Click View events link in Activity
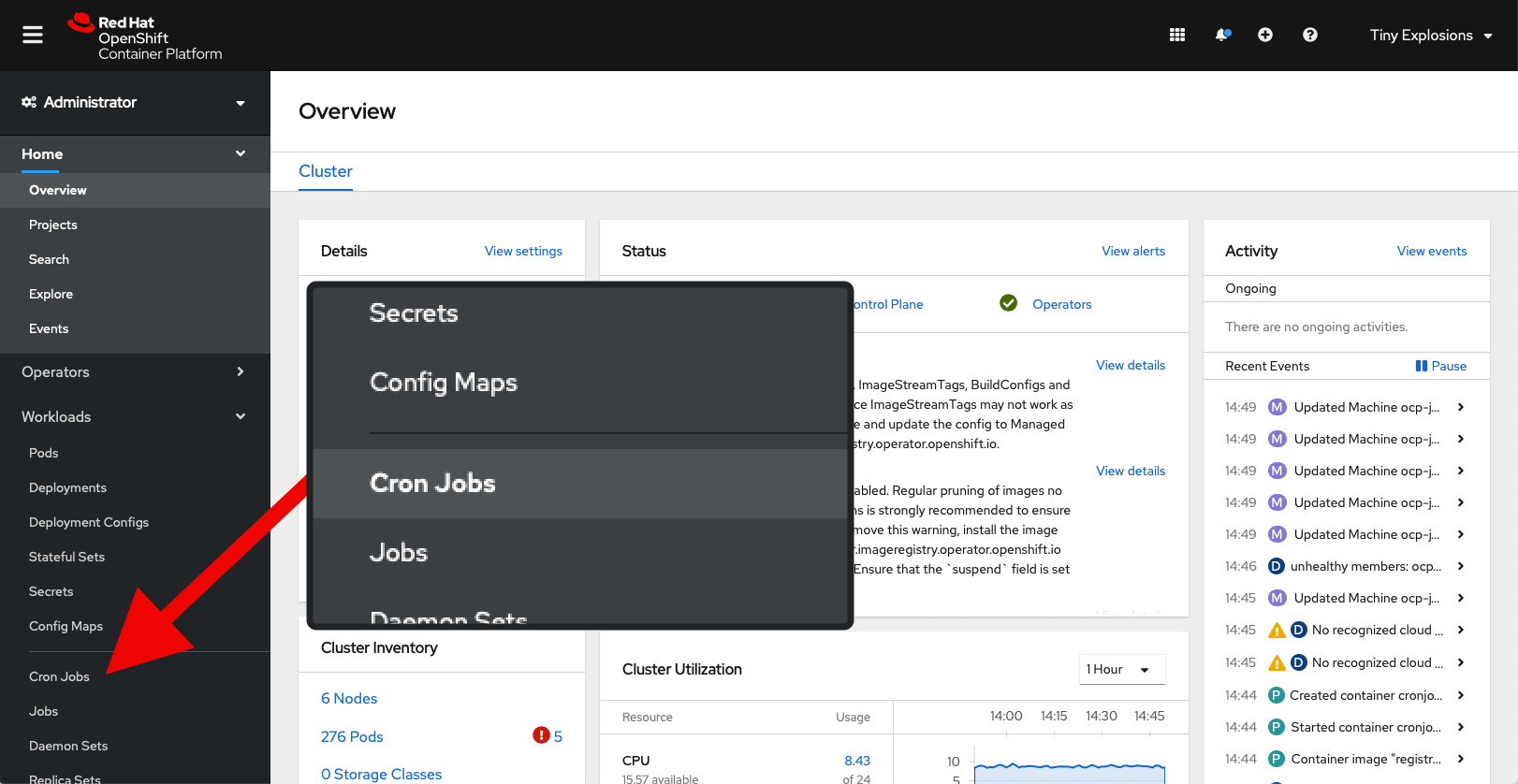Image resolution: width=1518 pixels, height=784 pixels. [x=1432, y=251]
